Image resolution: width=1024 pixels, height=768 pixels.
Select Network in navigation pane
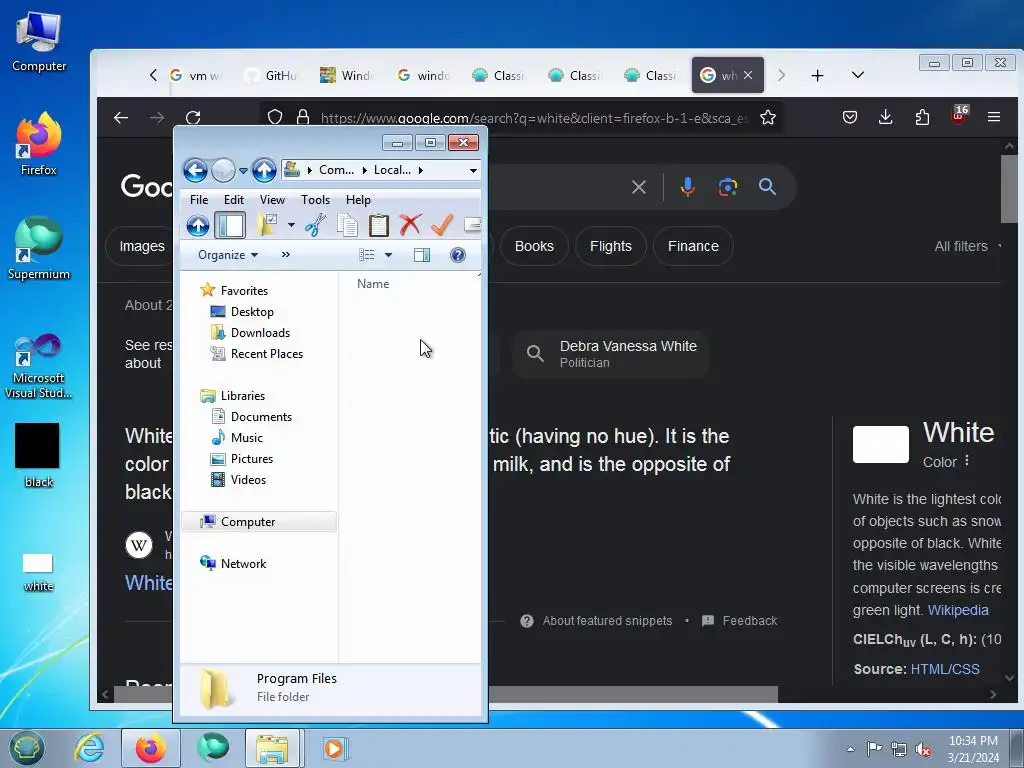click(x=243, y=564)
